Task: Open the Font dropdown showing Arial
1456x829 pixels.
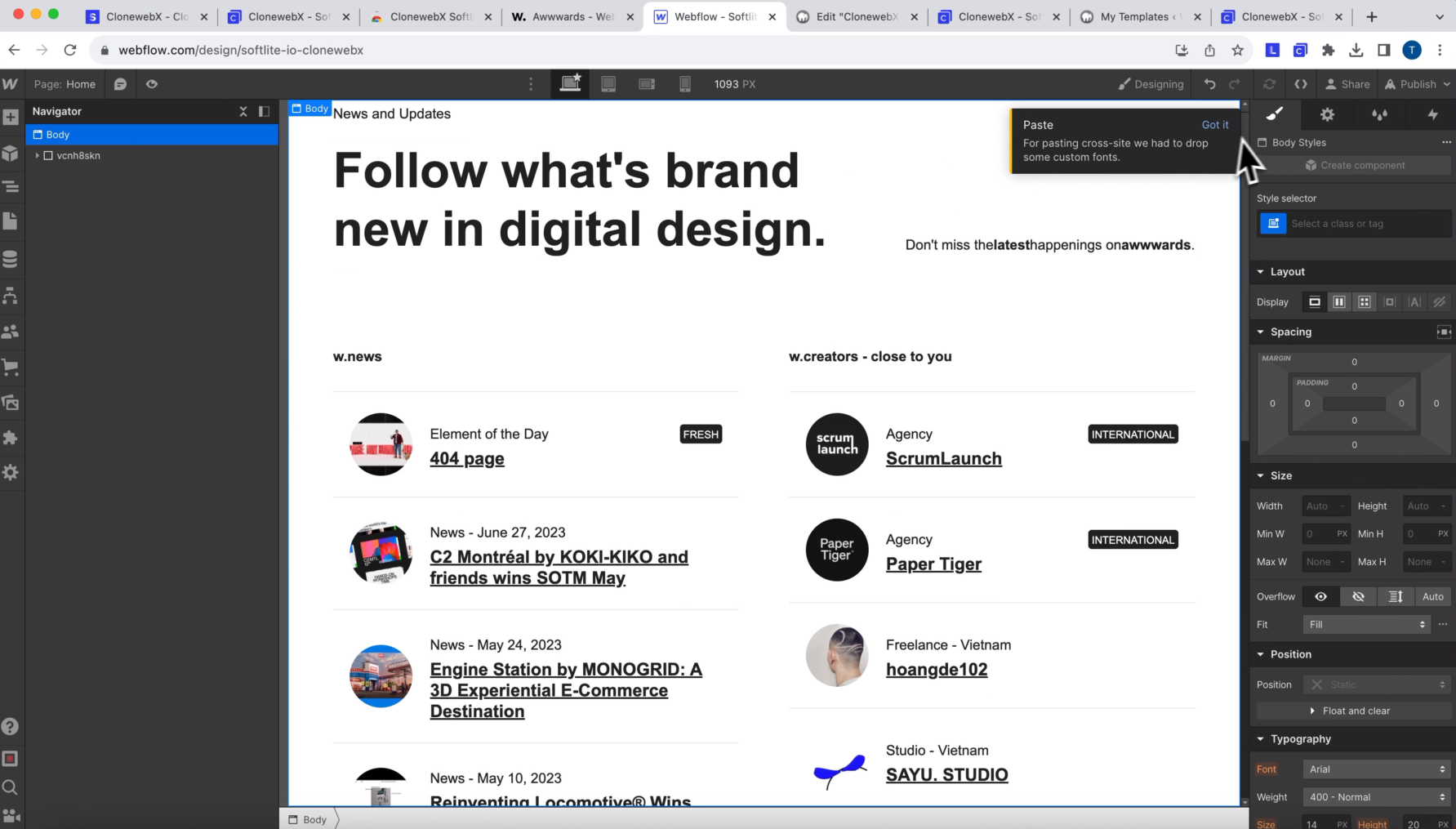Action: click(x=1377, y=769)
